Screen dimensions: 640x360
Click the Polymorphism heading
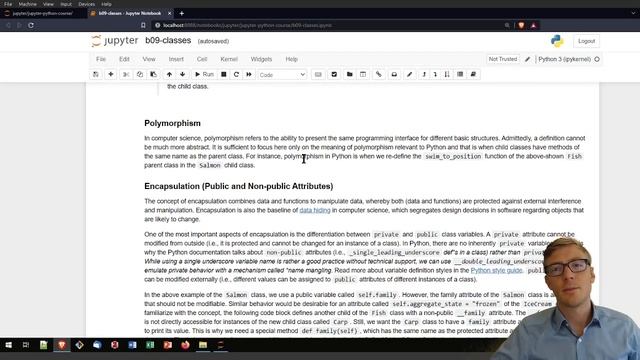click(x=172, y=123)
